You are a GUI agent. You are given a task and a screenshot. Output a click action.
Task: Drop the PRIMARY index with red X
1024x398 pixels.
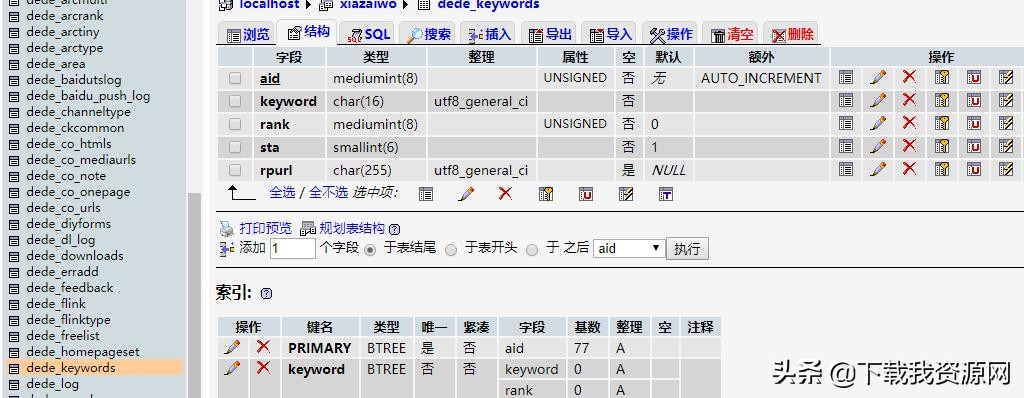click(263, 347)
